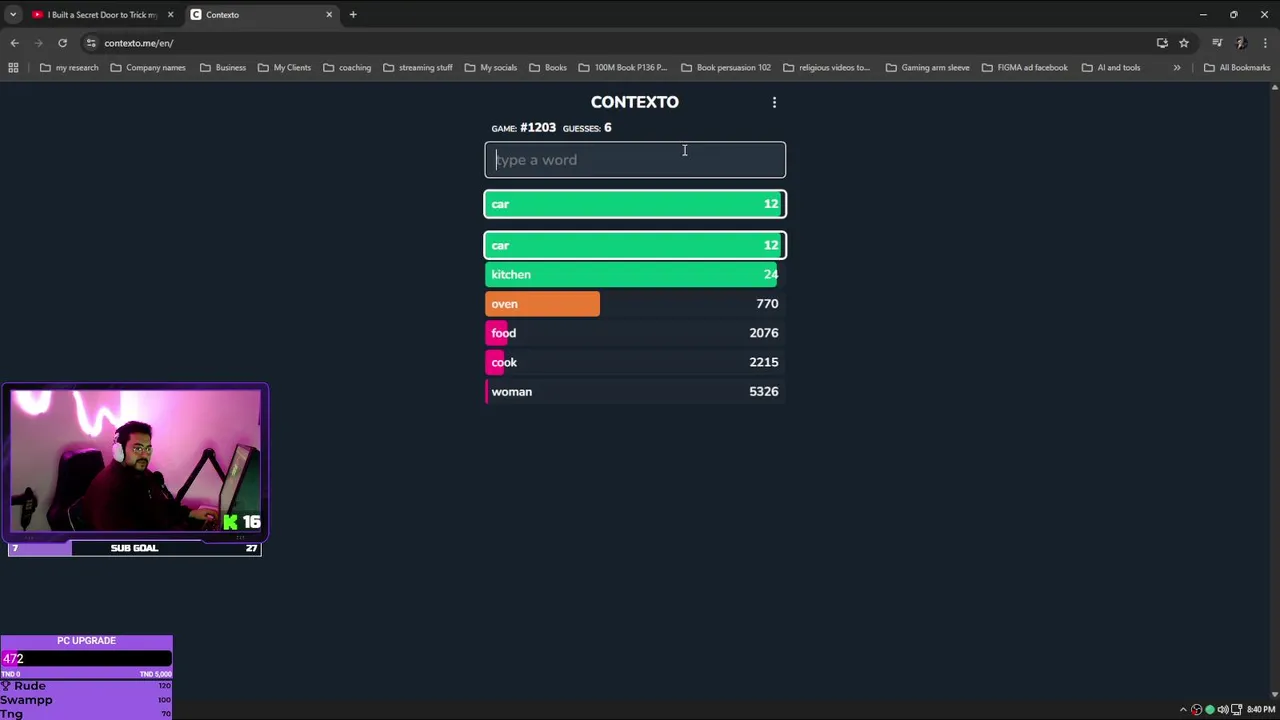This screenshot has height=720, width=1280.
Task: Open the 'My socials' bookmark folder
Action: pos(490,68)
